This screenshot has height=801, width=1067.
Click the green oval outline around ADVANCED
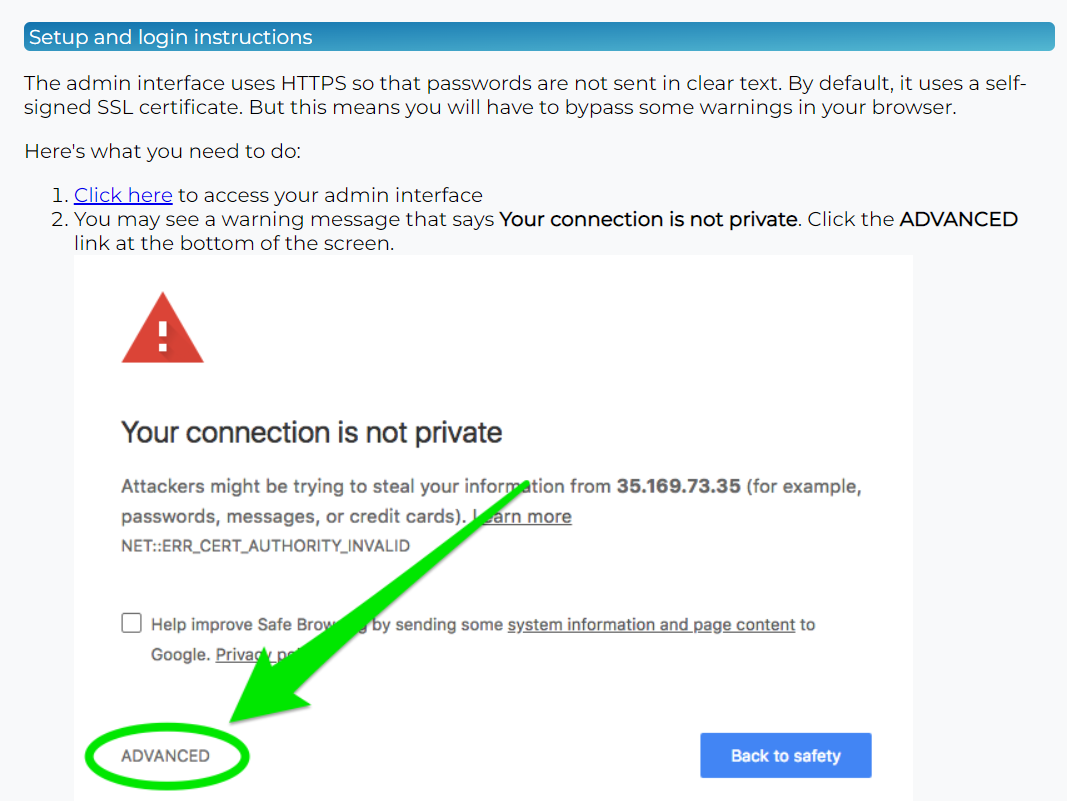tap(167, 756)
